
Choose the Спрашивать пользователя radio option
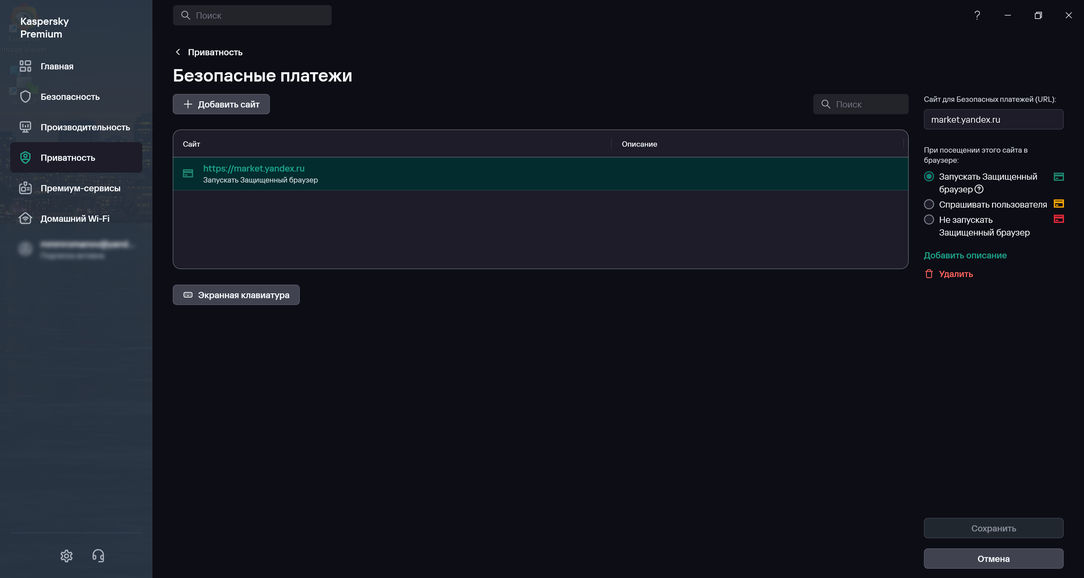click(x=929, y=205)
